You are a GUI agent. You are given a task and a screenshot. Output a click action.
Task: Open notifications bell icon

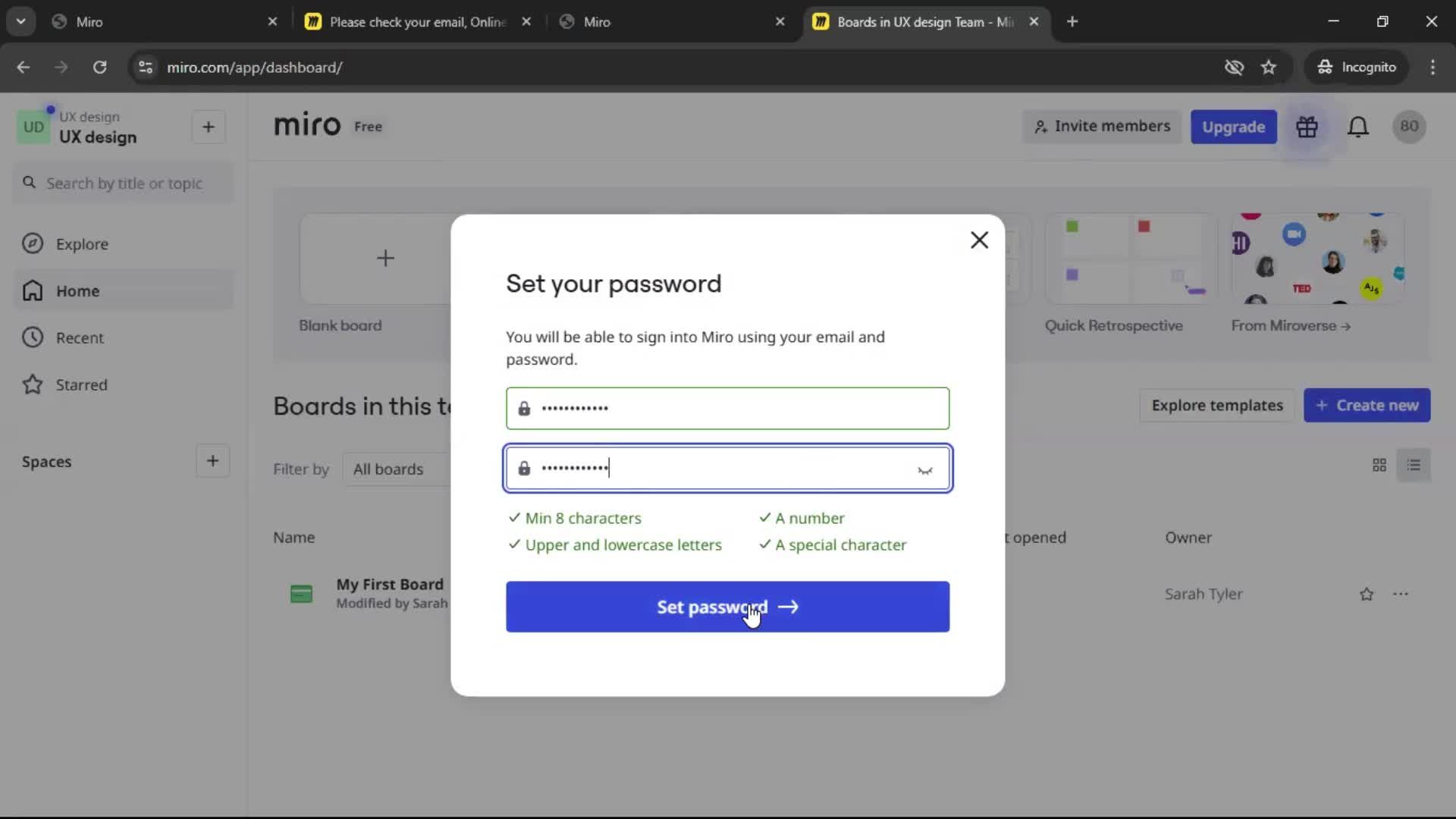click(1357, 127)
